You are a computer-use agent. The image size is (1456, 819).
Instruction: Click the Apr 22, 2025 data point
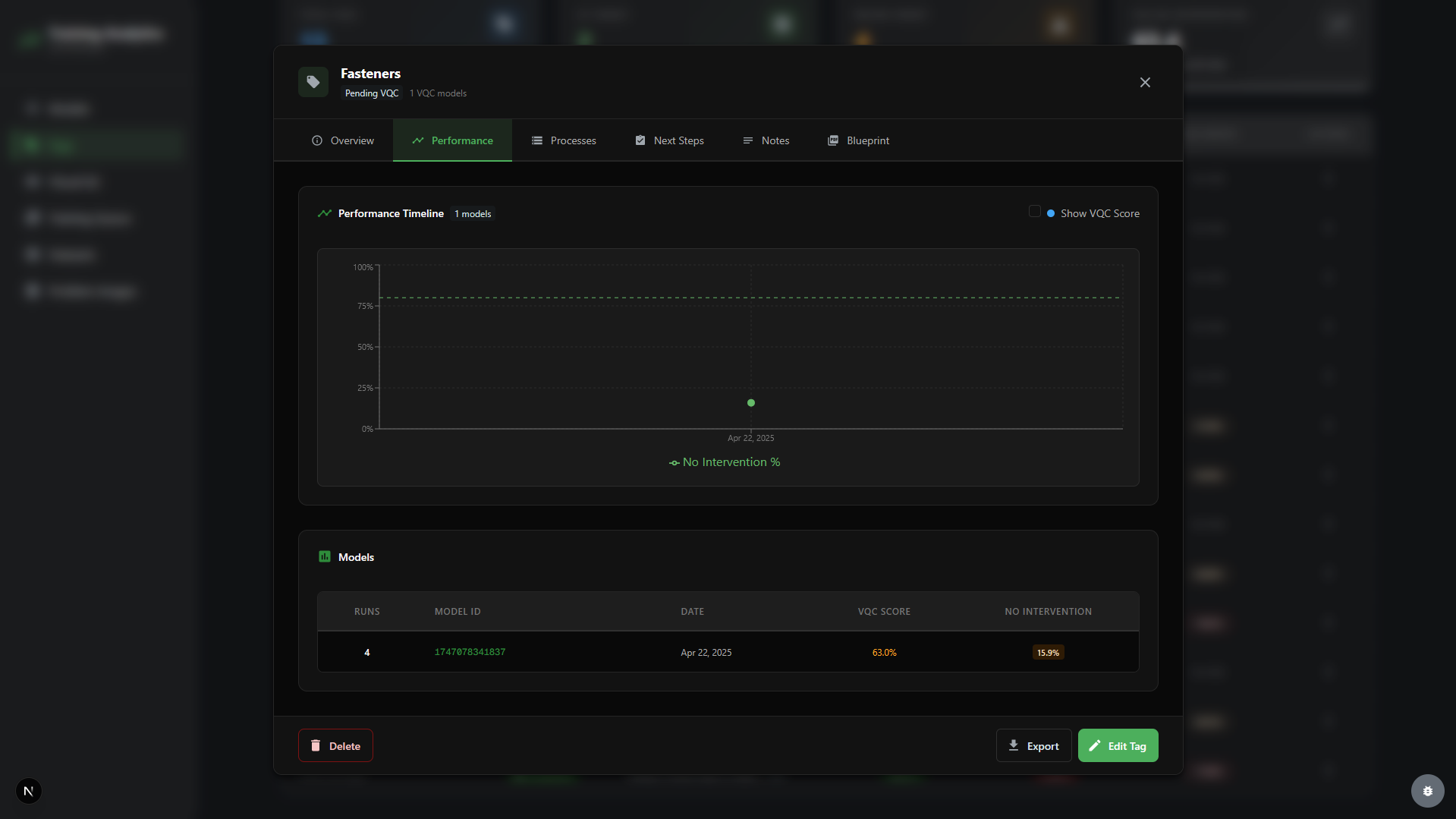pos(751,403)
